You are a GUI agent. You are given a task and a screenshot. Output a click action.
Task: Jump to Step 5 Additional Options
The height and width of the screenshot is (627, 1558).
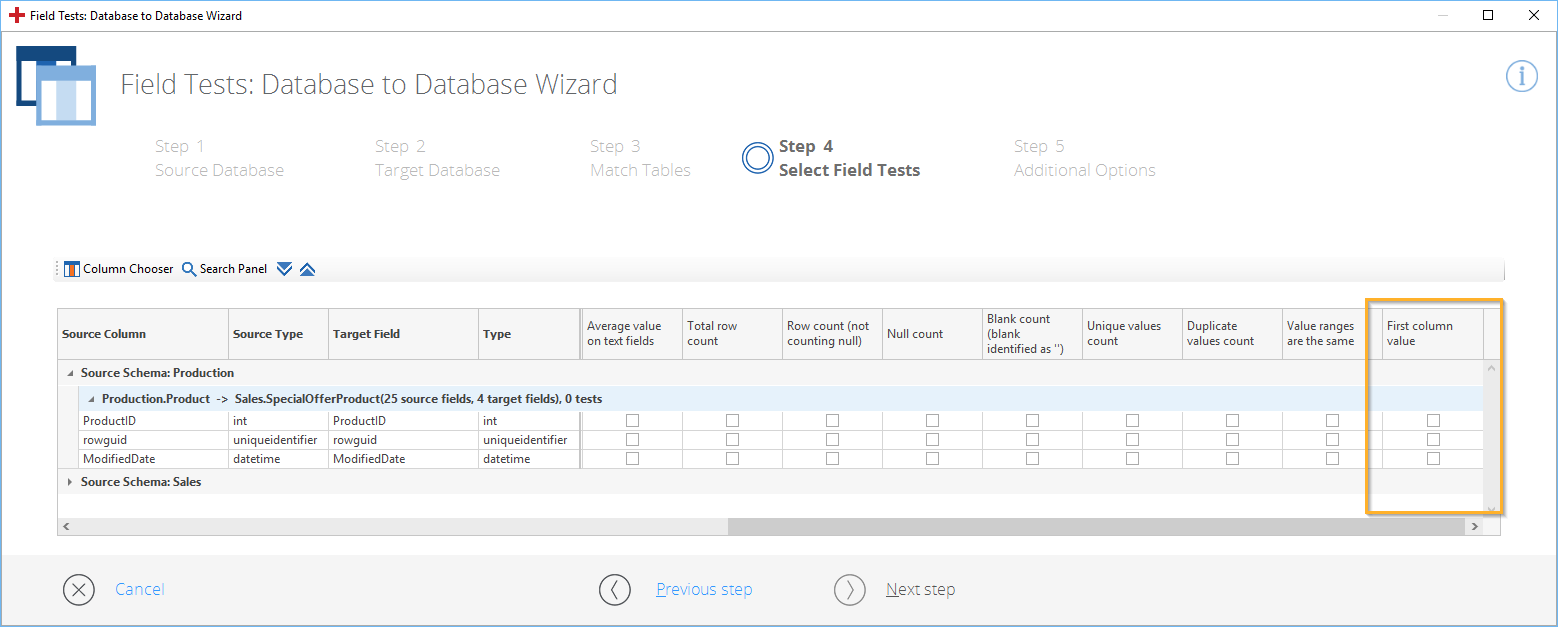pos(1084,158)
